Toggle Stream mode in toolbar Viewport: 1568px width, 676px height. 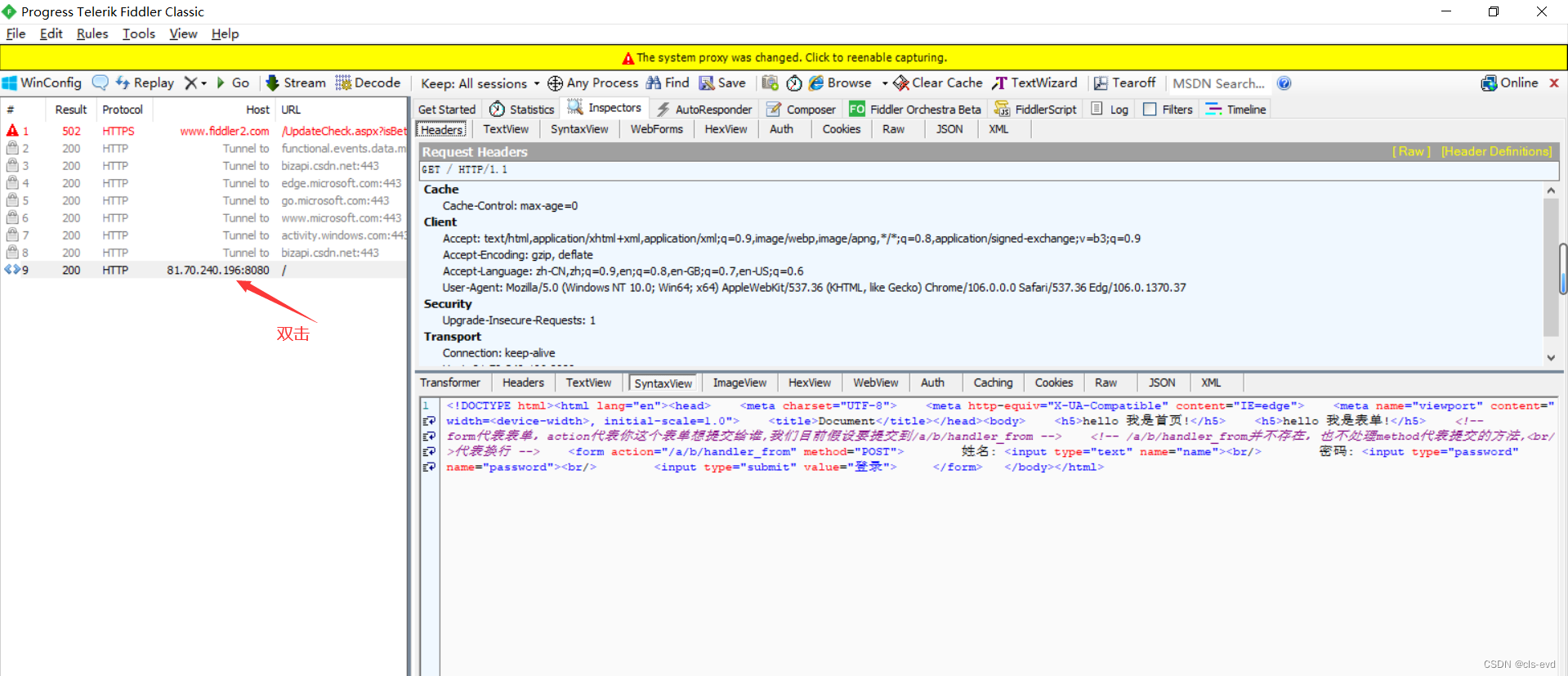296,83
